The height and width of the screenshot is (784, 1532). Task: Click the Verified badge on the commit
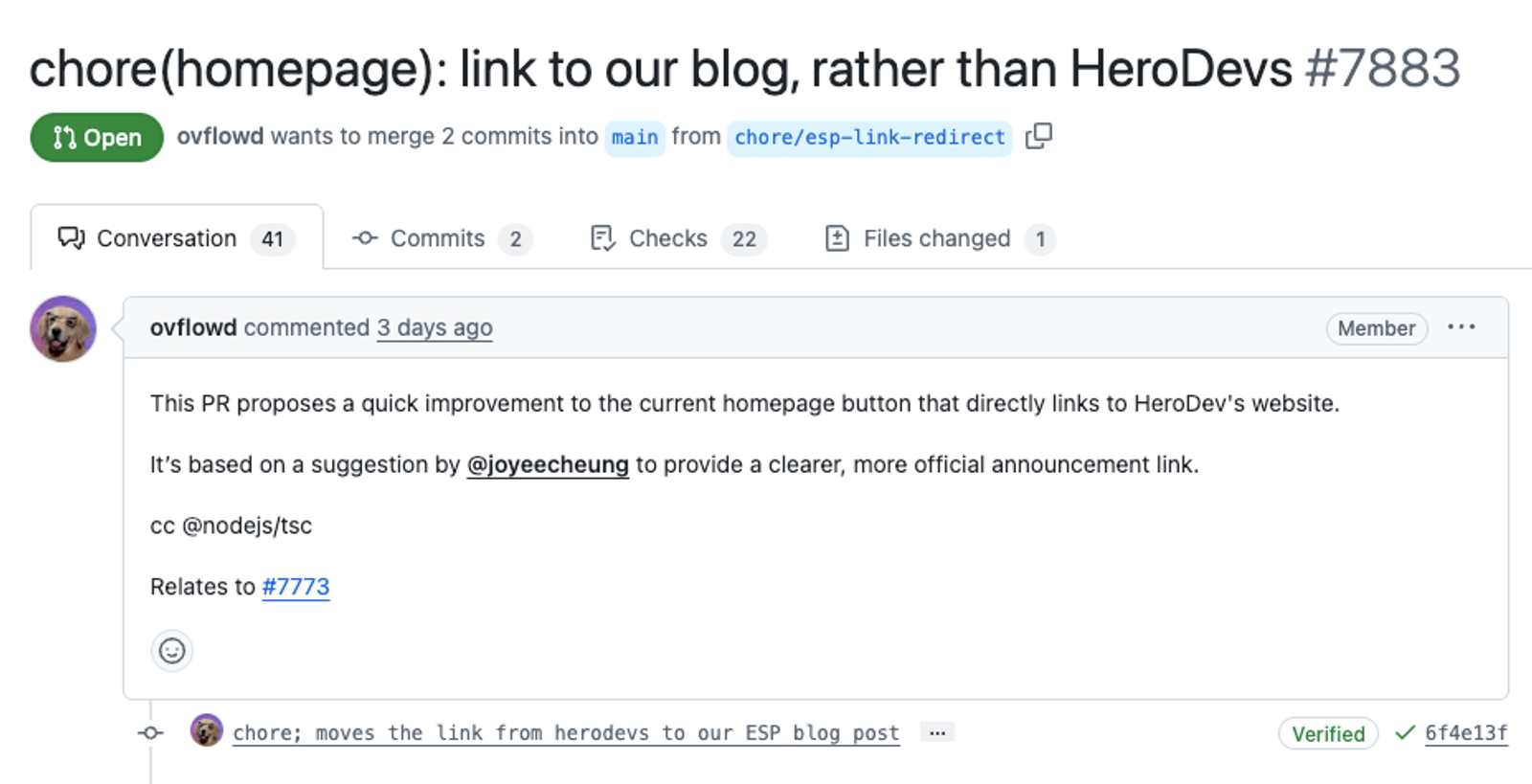tap(1328, 734)
